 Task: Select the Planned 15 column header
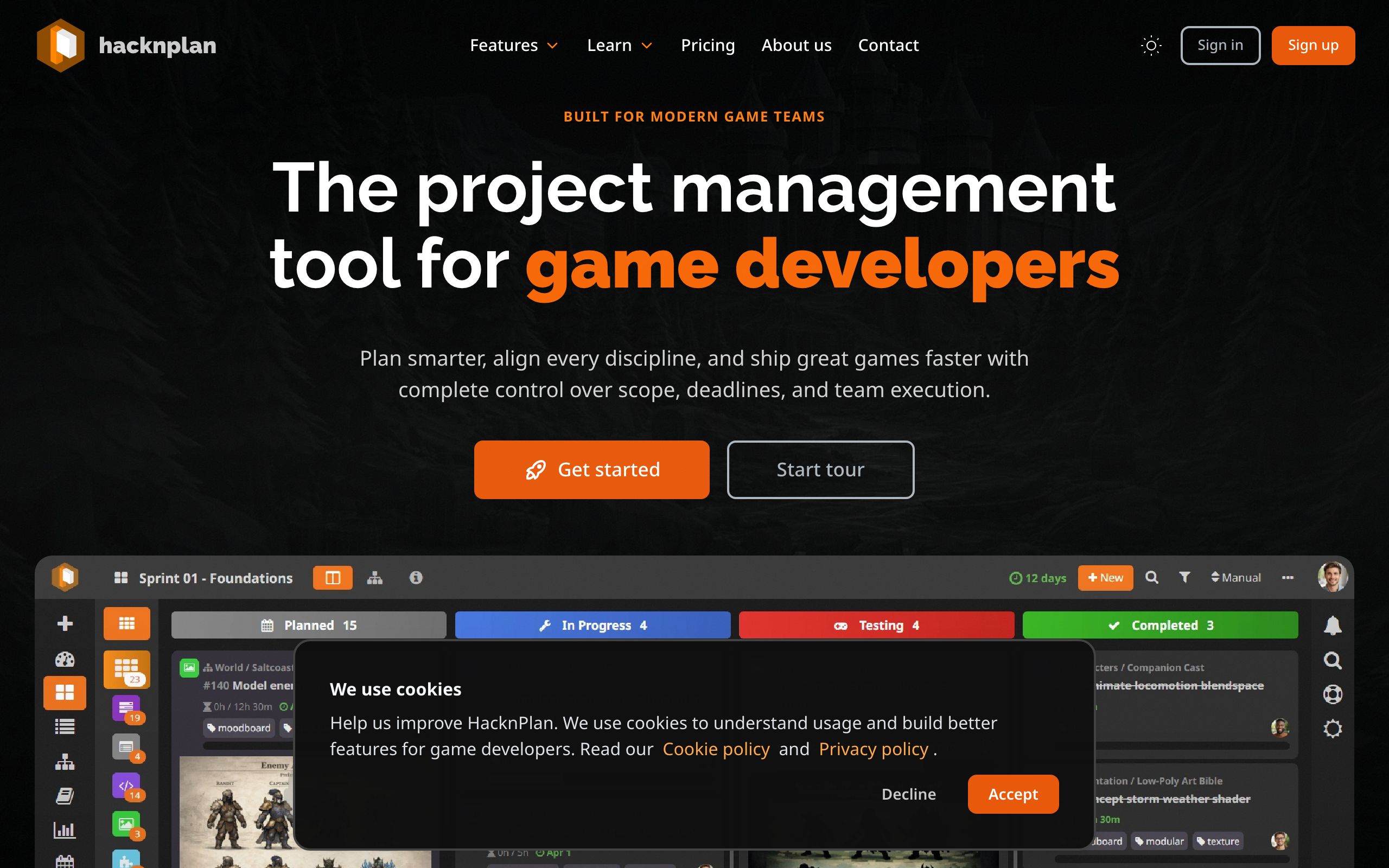pyautogui.click(x=309, y=624)
